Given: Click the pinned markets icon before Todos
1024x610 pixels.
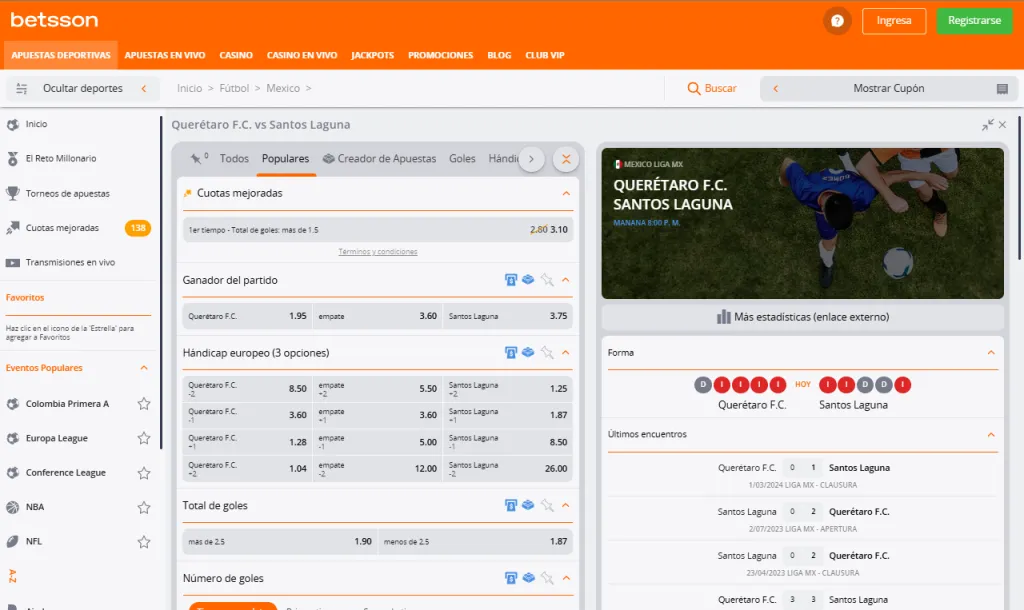Looking at the screenshot, I should (197, 159).
